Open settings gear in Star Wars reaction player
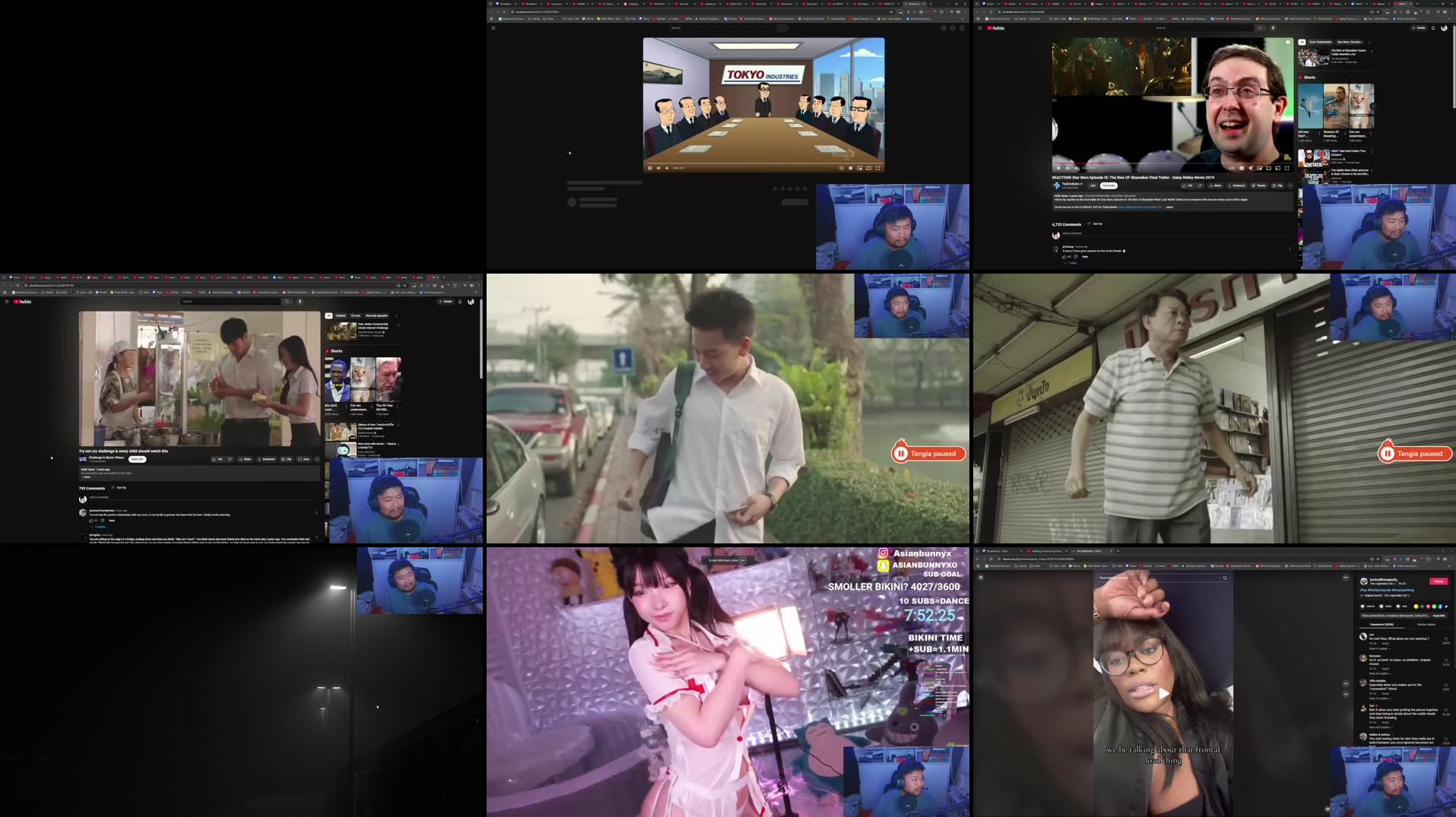Viewport: 1456px width, 817px height. click(1251, 168)
